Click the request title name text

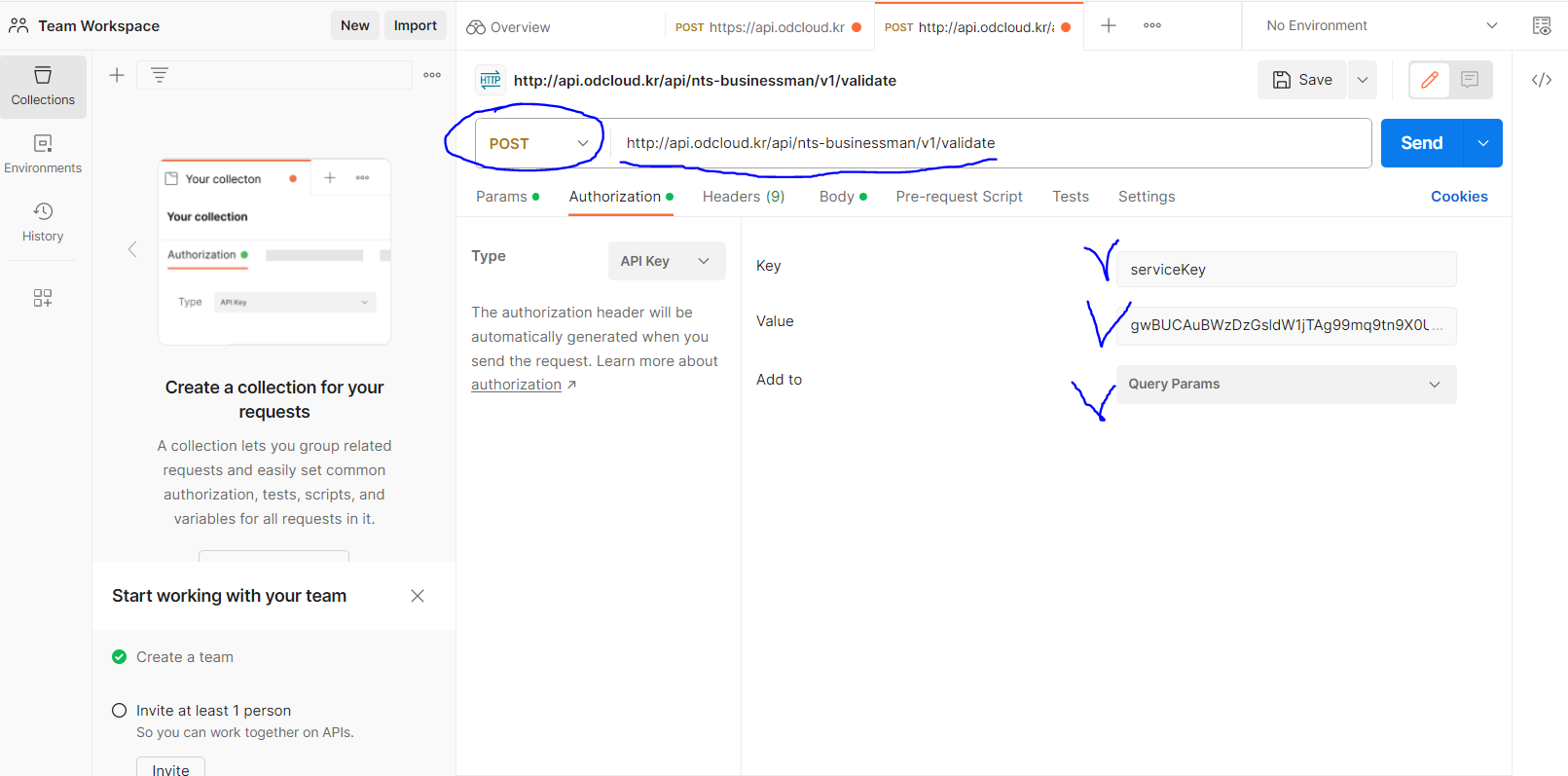[705, 81]
